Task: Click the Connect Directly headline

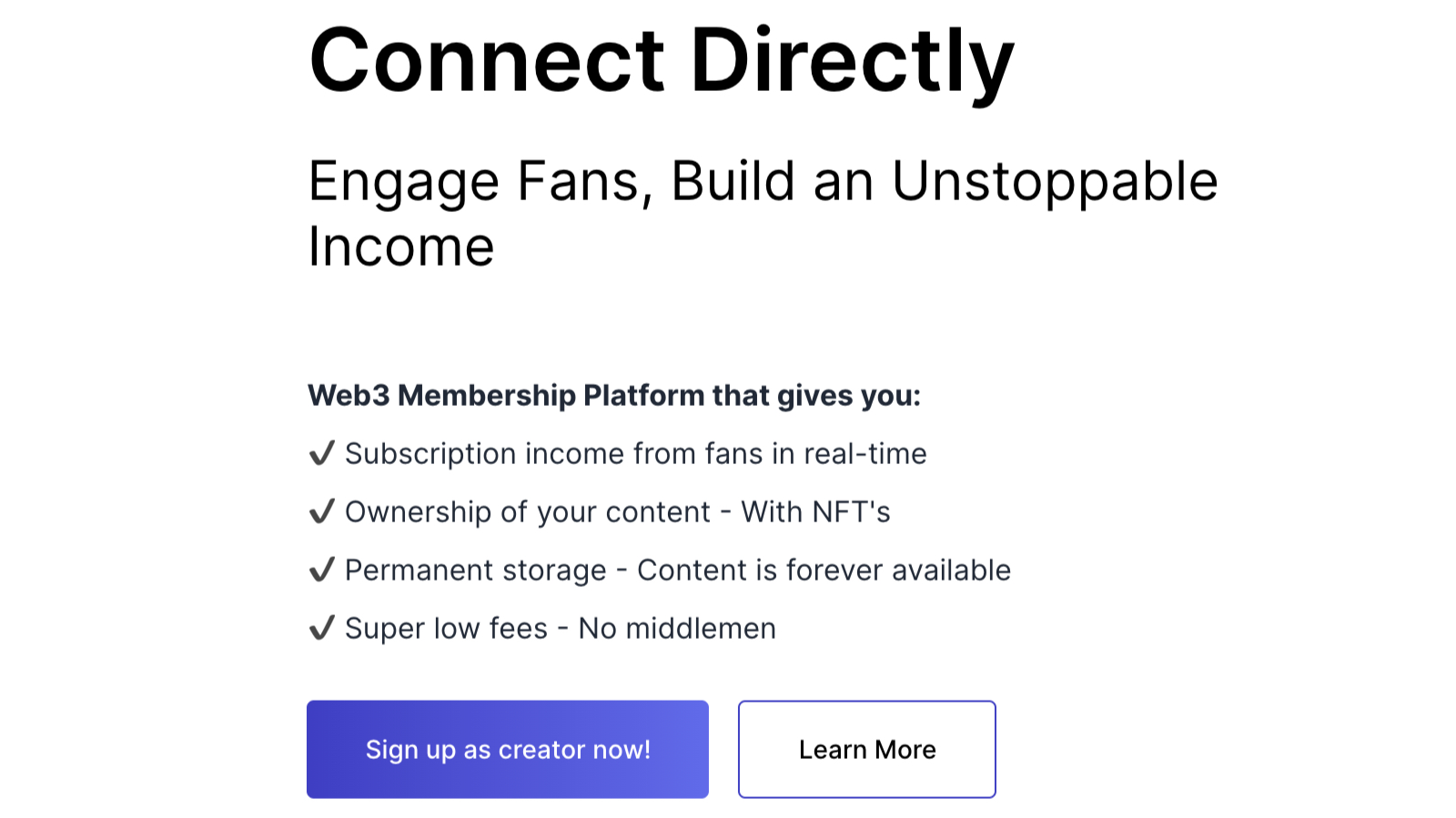Action: 662,62
